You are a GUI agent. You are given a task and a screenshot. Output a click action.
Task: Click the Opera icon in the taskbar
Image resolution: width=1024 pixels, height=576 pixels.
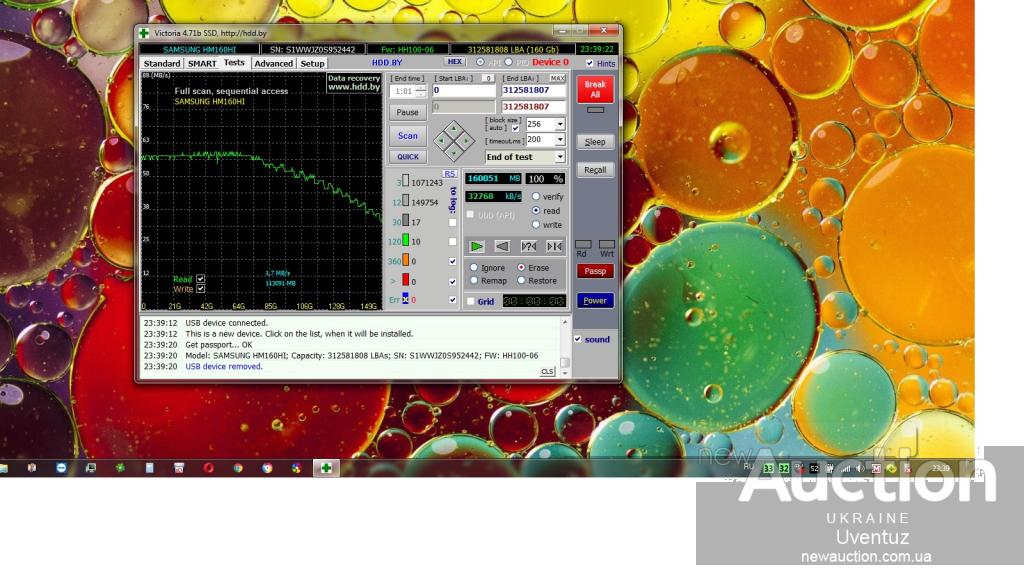[x=208, y=468]
